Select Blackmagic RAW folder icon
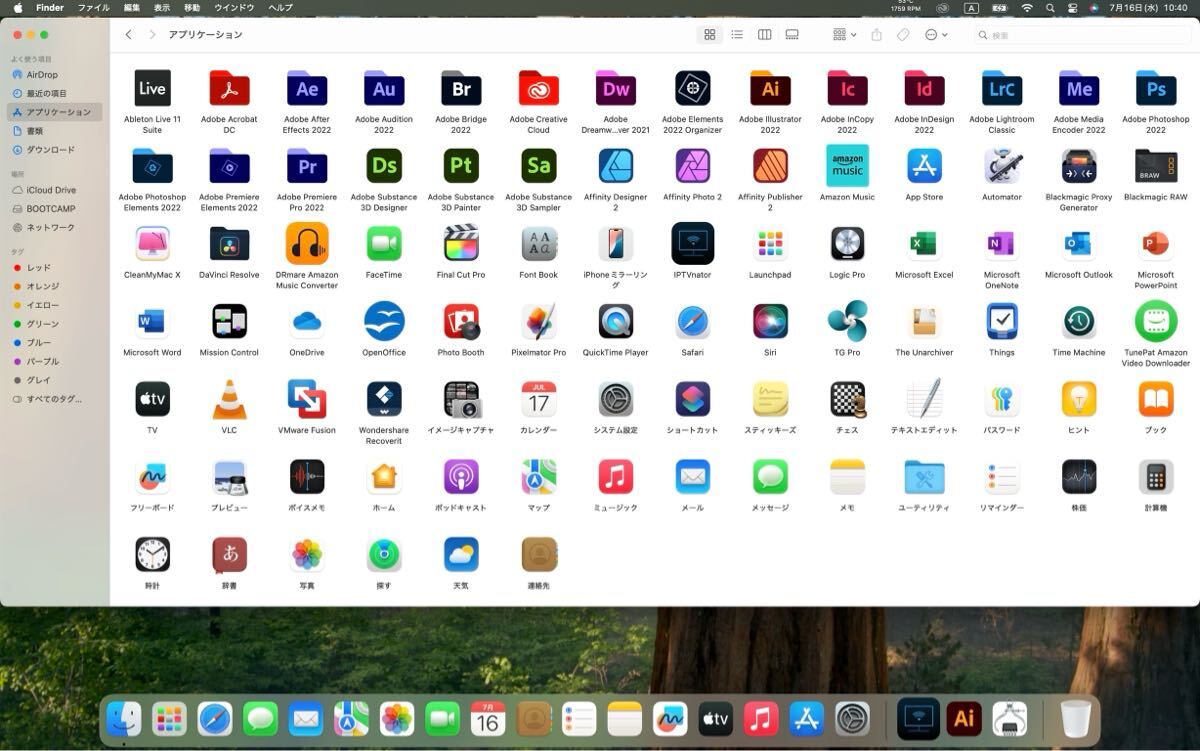This screenshot has height=751, width=1200. click(1156, 166)
